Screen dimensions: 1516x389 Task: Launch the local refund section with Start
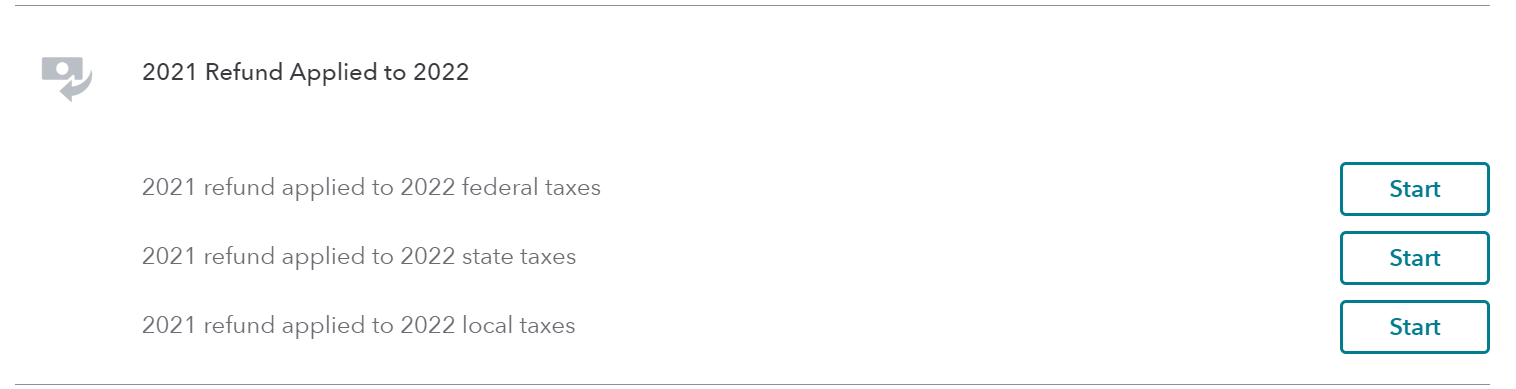point(1414,327)
